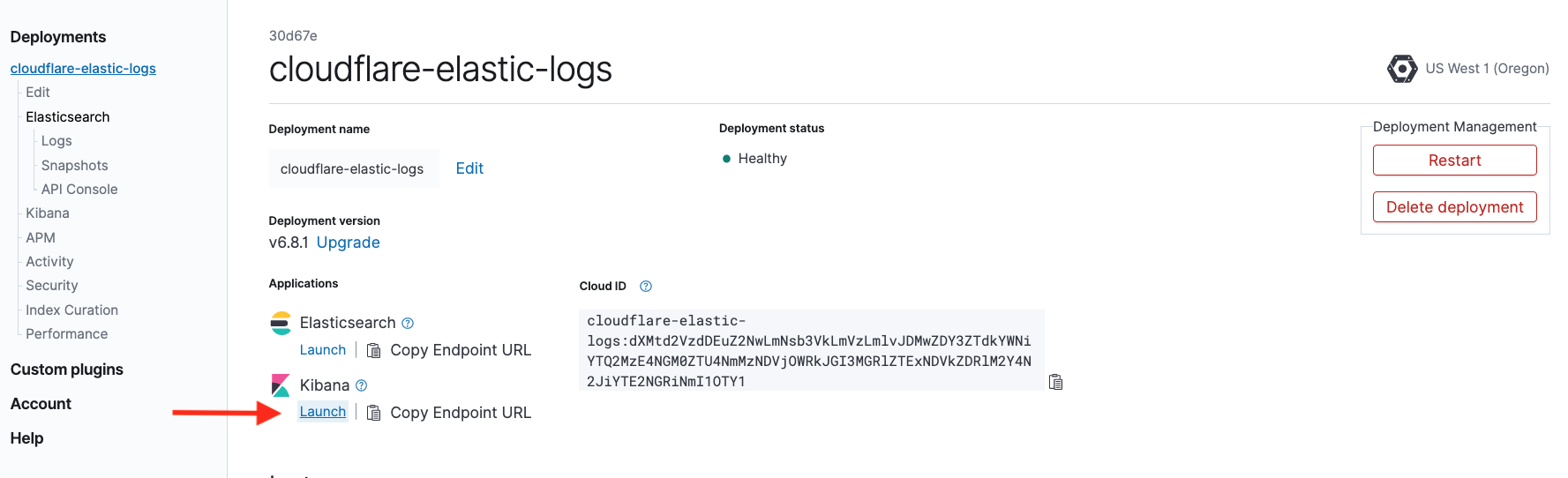Click the Delete deployment button
This screenshot has height=478, width=1568.
pos(1454,207)
